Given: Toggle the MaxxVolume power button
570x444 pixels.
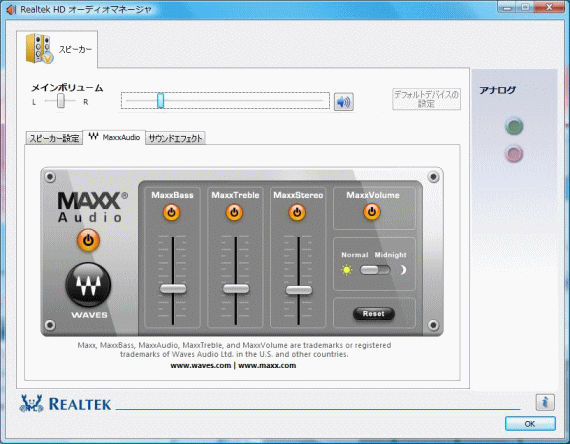Looking at the screenshot, I should coord(372,211).
